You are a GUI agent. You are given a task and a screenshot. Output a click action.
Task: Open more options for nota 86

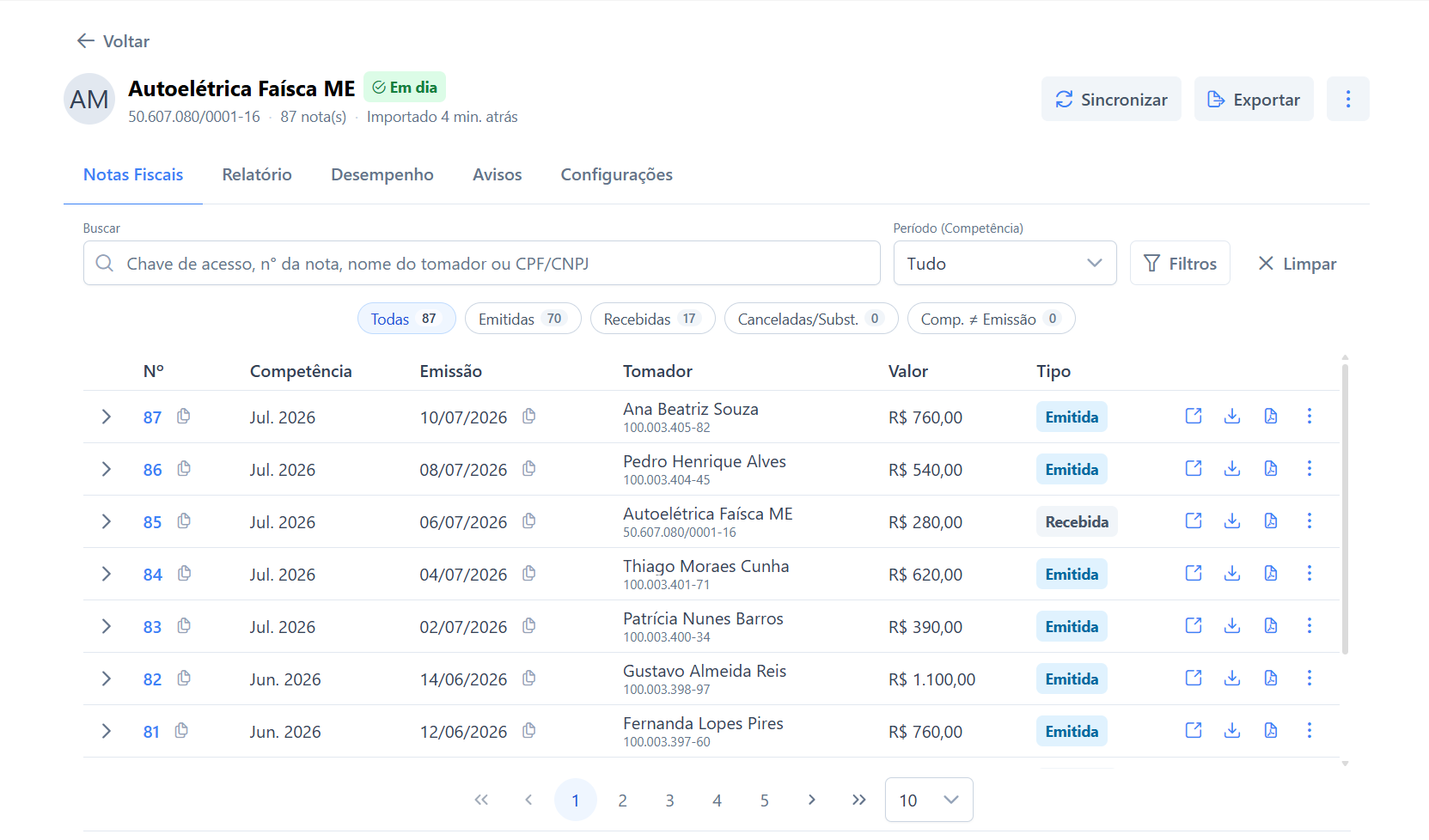click(1310, 469)
